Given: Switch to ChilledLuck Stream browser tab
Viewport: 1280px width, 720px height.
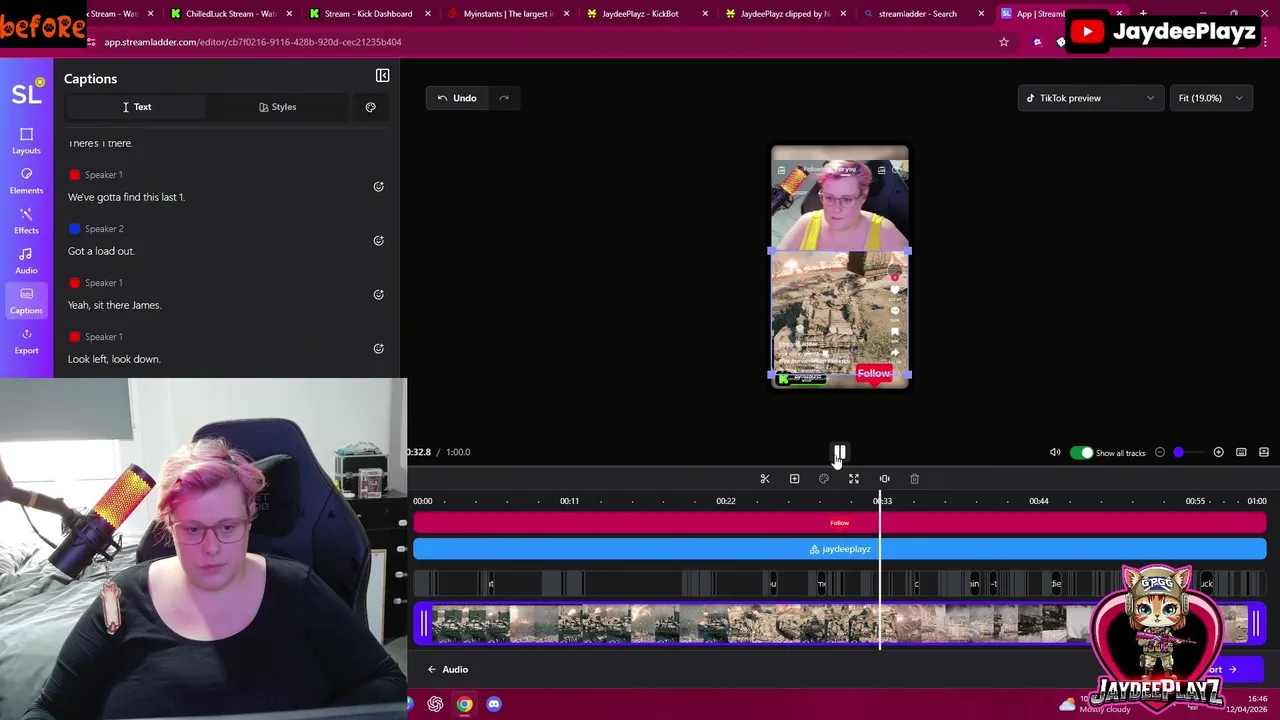Looking at the screenshot, I should pyautogui.click(x=229, y=14).
